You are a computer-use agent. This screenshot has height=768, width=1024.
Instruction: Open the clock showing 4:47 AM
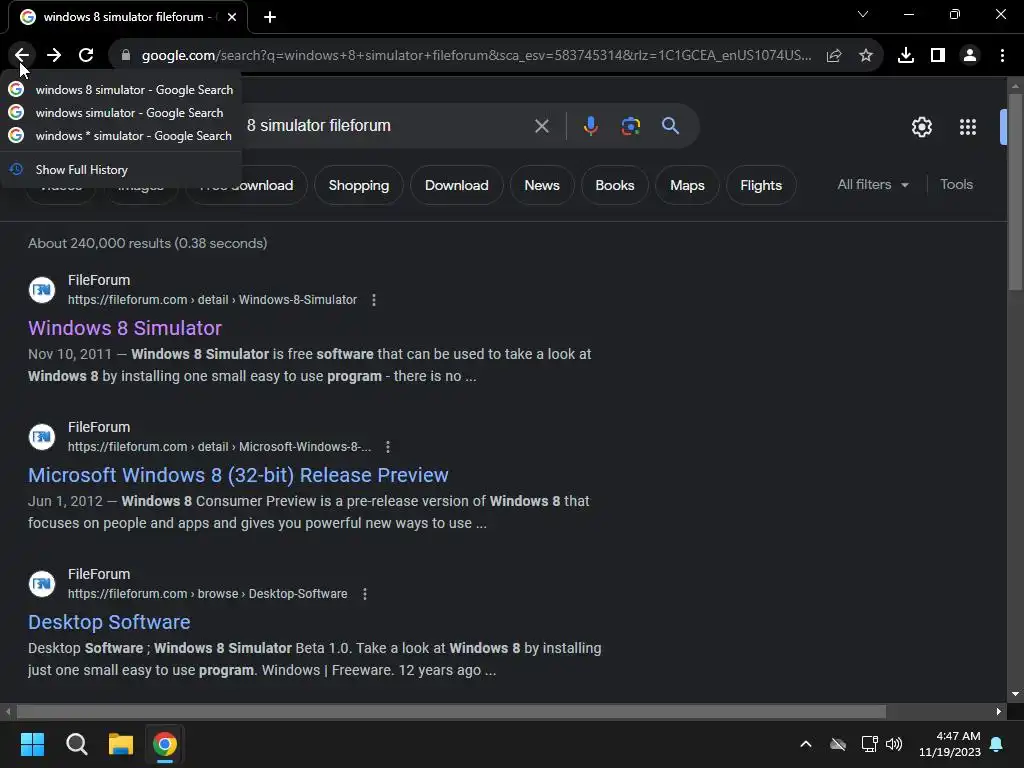click(950, 744)
